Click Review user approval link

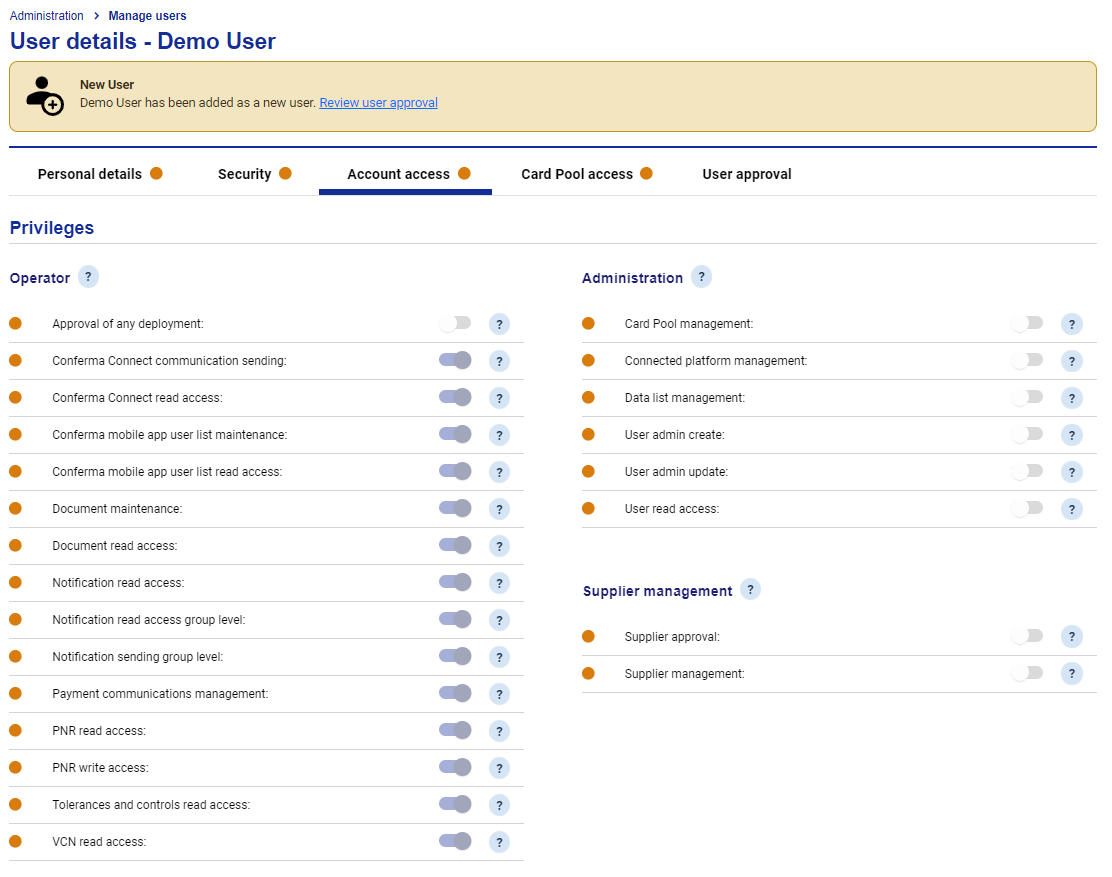tap(378, 103)
